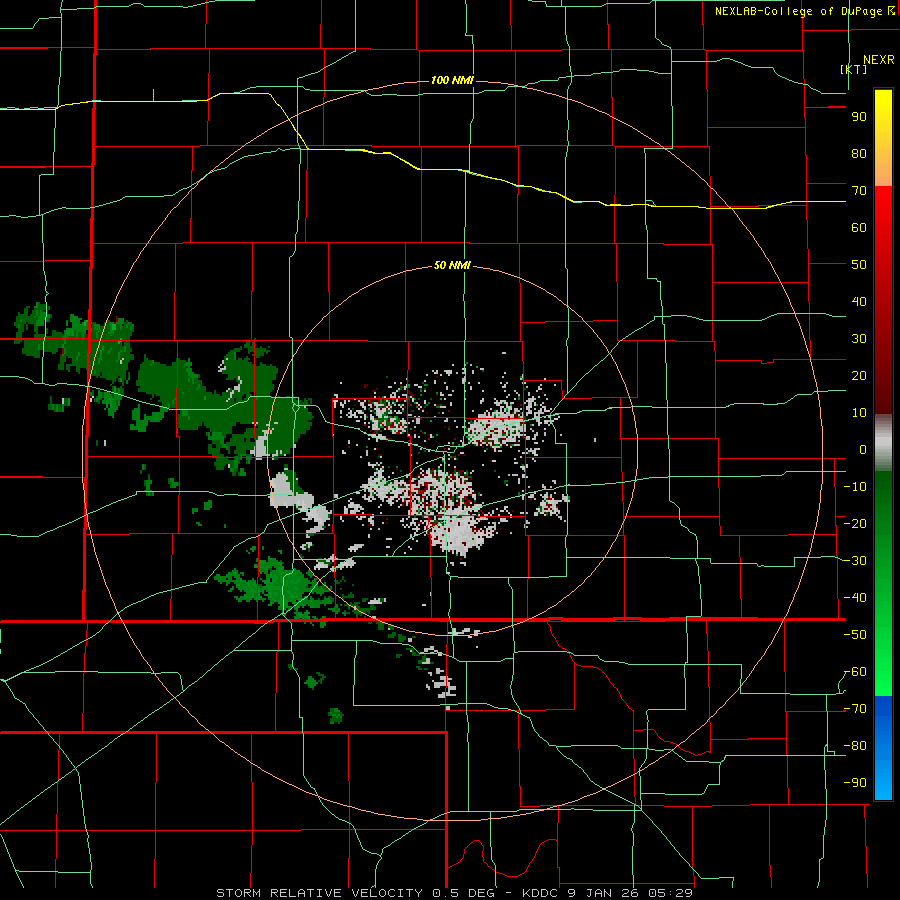
Task: Click the 80 value on the velocity scale
Action: click(859, 154)
